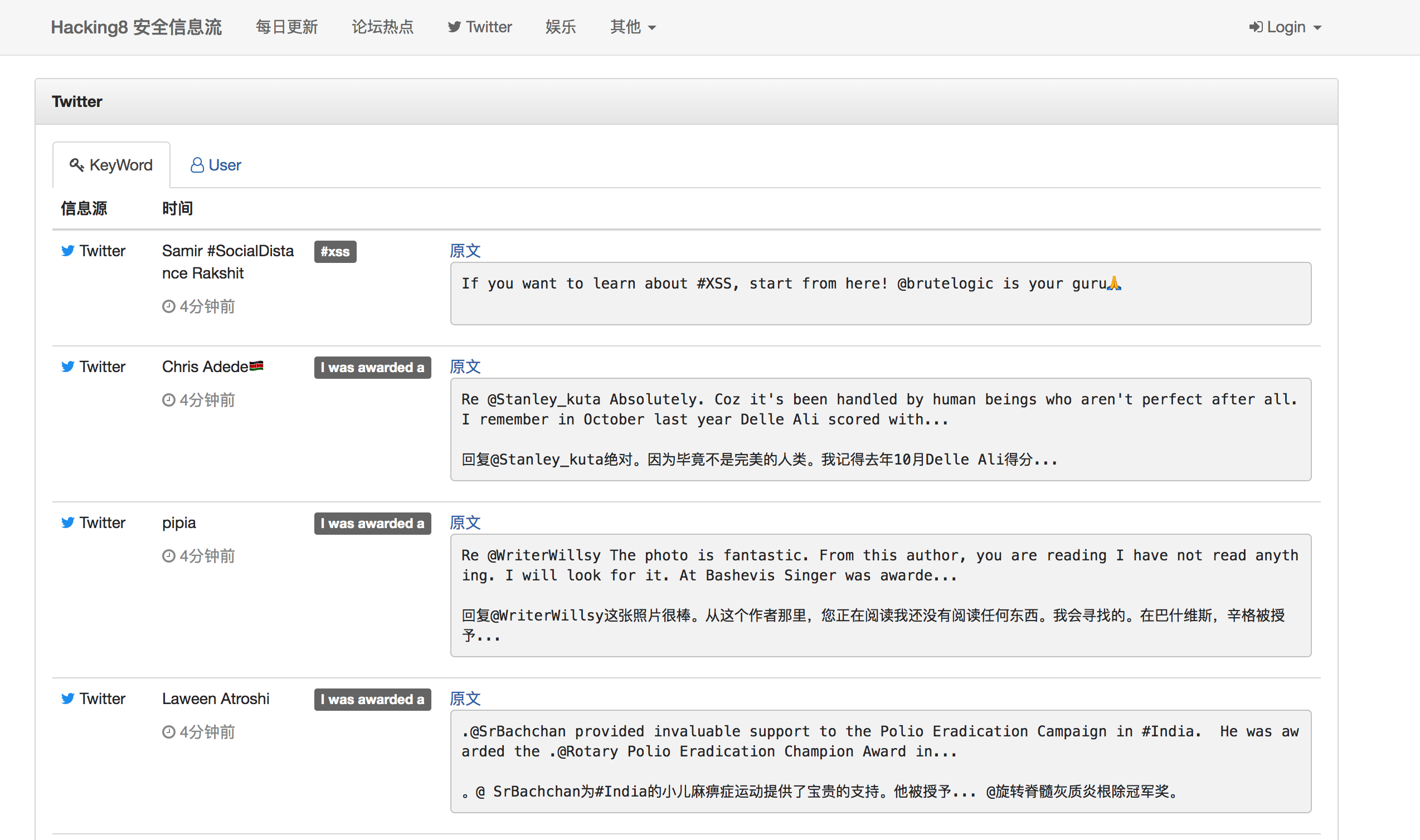Click '4分钟前' timestamp under Samir Rakshit
The height and width of the screenshot is (840, 1420).
tap(207, 307)
